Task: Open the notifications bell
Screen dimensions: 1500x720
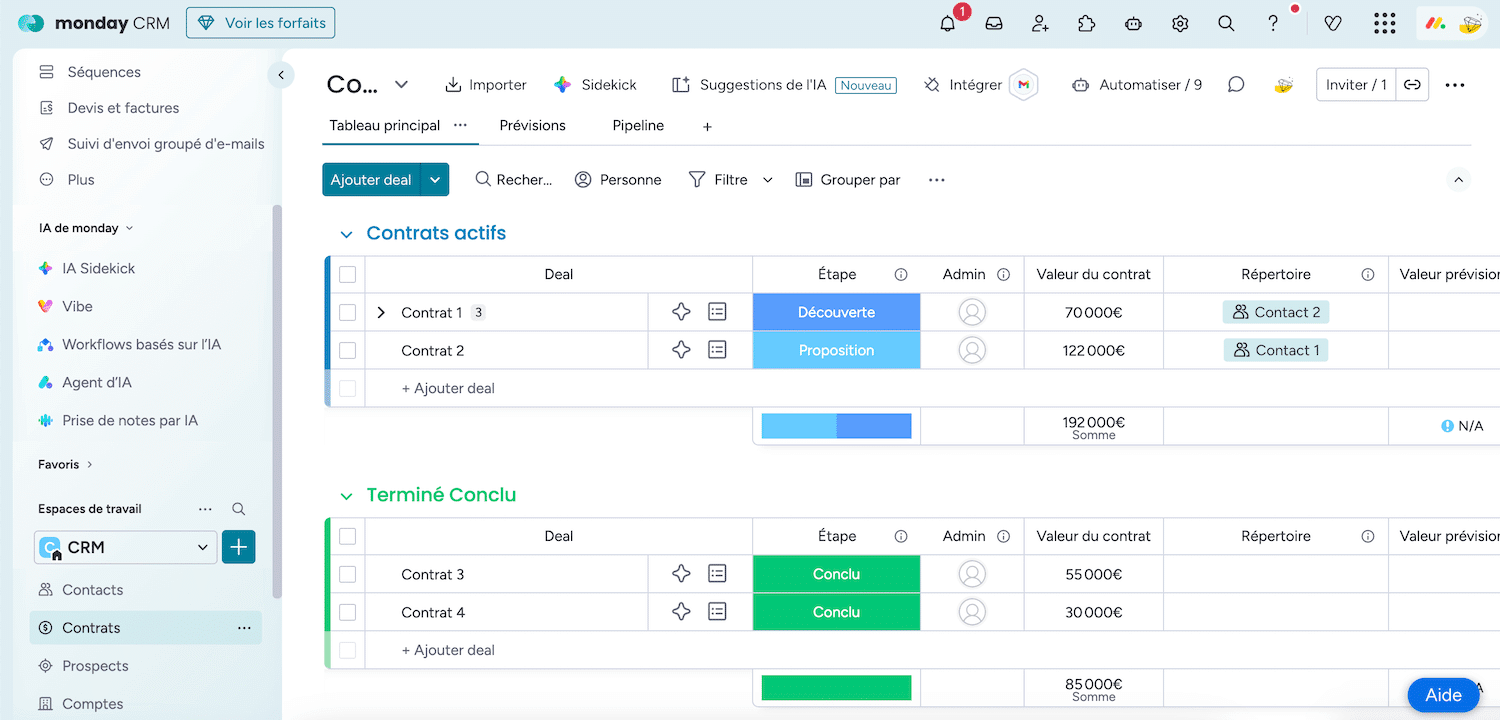Action: [947, 24]
